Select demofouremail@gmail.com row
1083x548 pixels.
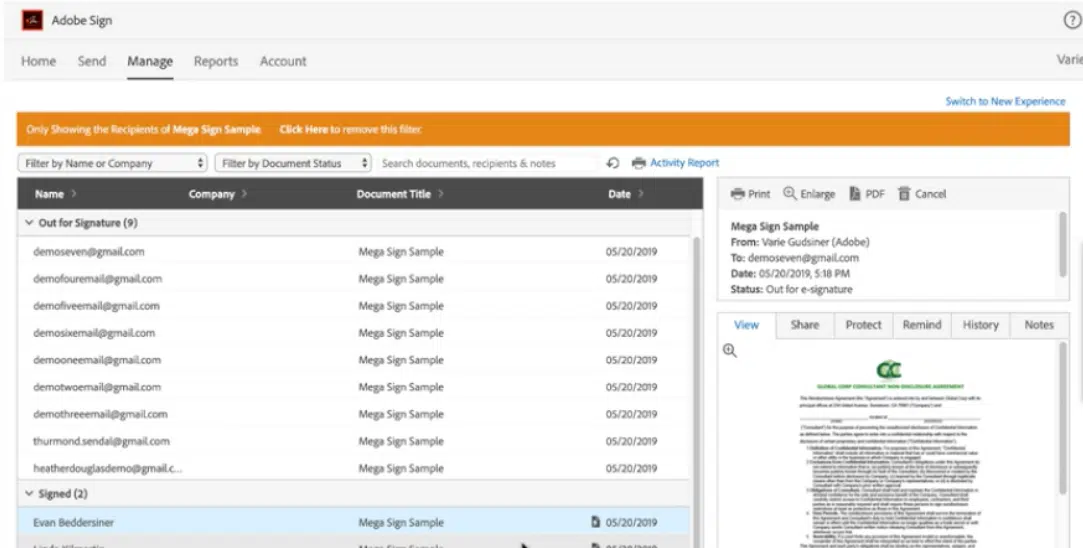point(354,278)
